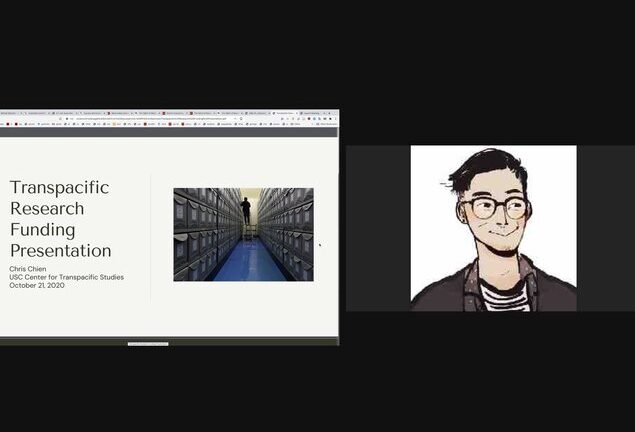Image resolution: width=635 pixels, height=432 pixels.
Task: Click the browser address bar
Action: [150, 119]
